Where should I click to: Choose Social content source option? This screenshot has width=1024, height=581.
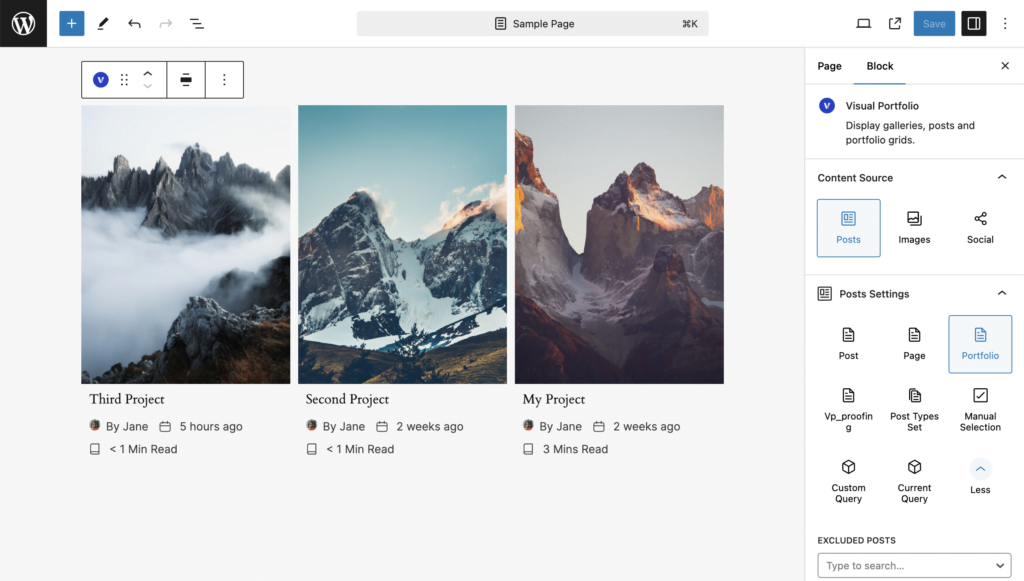[980, 227]
